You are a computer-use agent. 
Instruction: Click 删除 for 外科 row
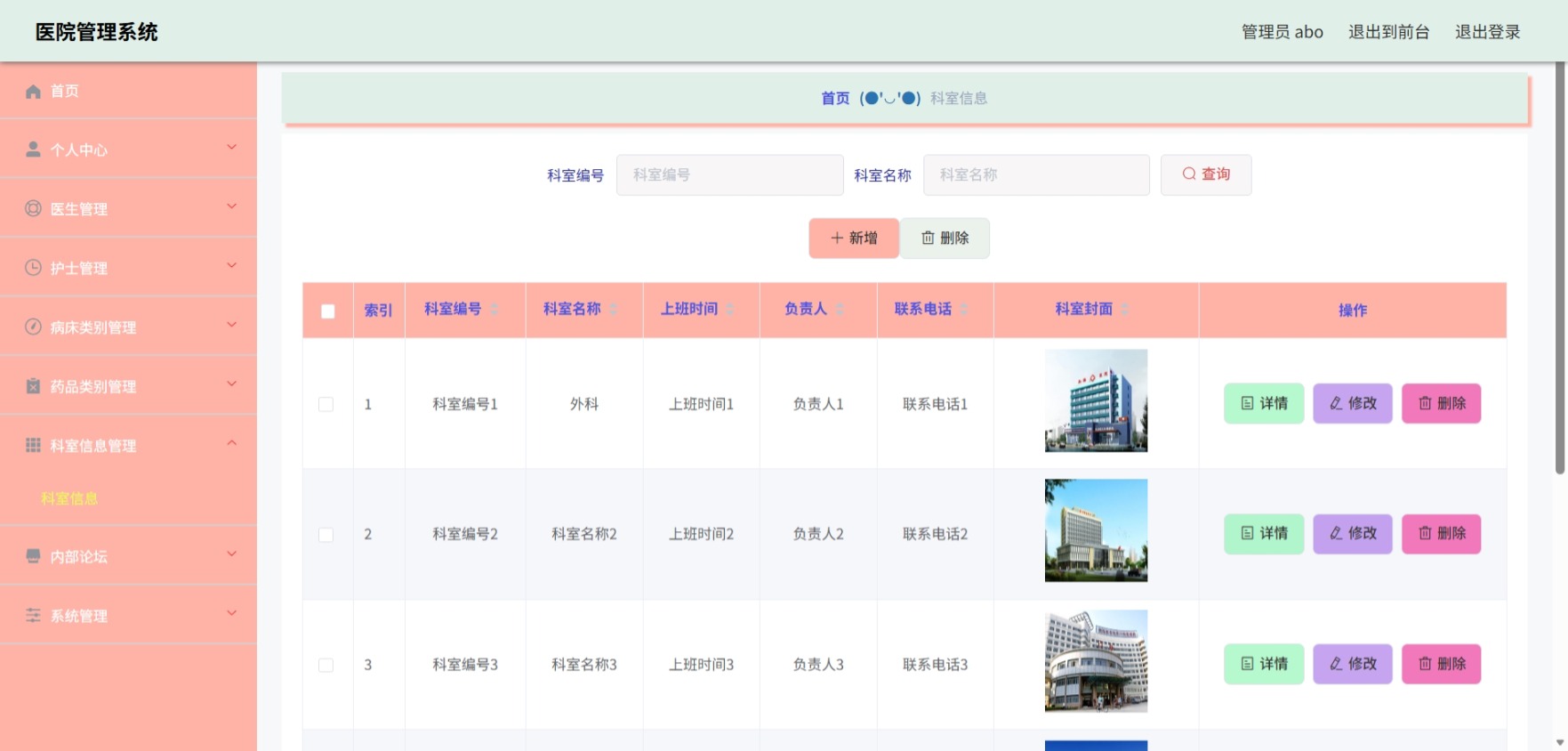1442,403
